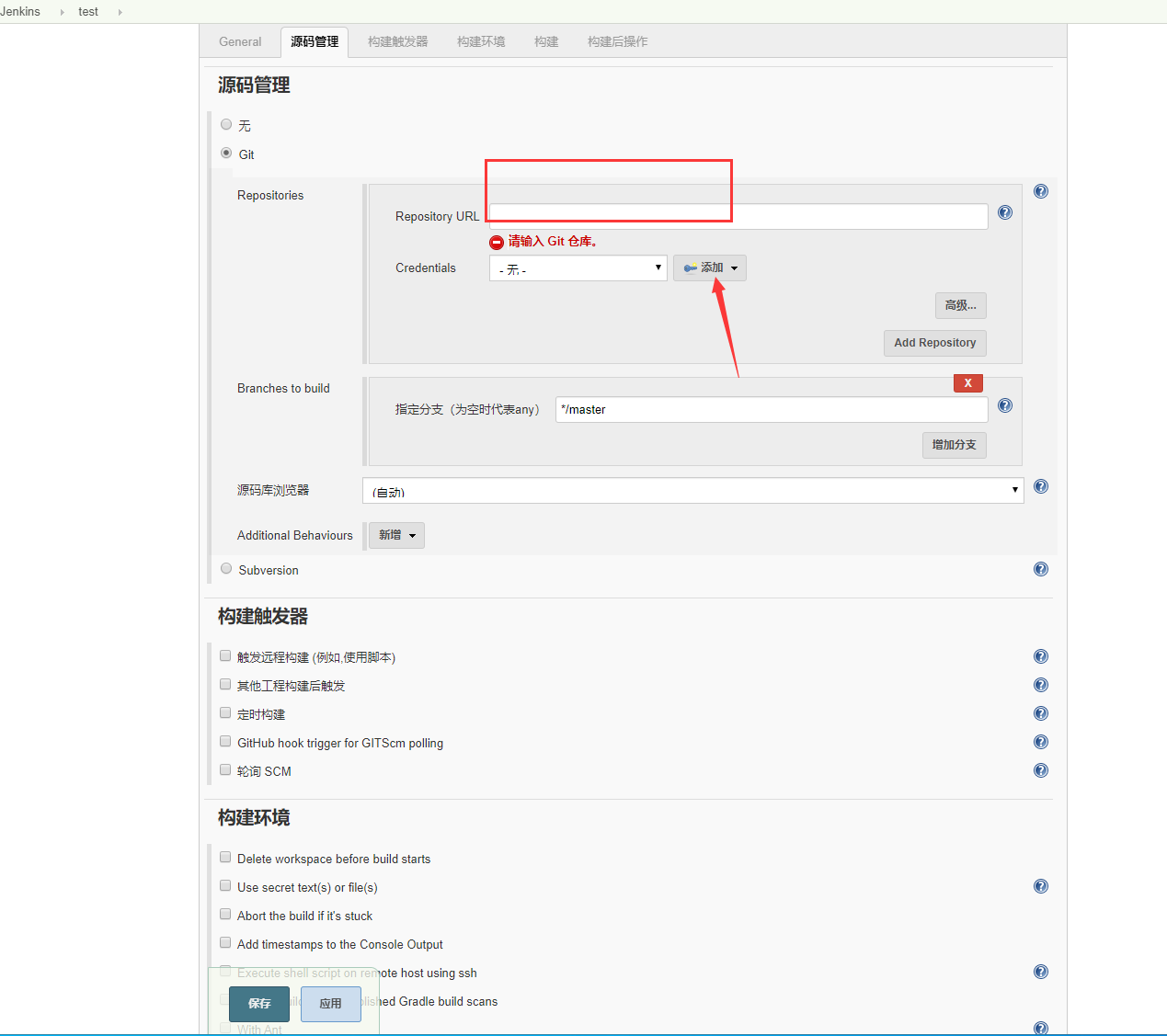
Task: Click the branch specifier field with */master
Action: (772, 410)
